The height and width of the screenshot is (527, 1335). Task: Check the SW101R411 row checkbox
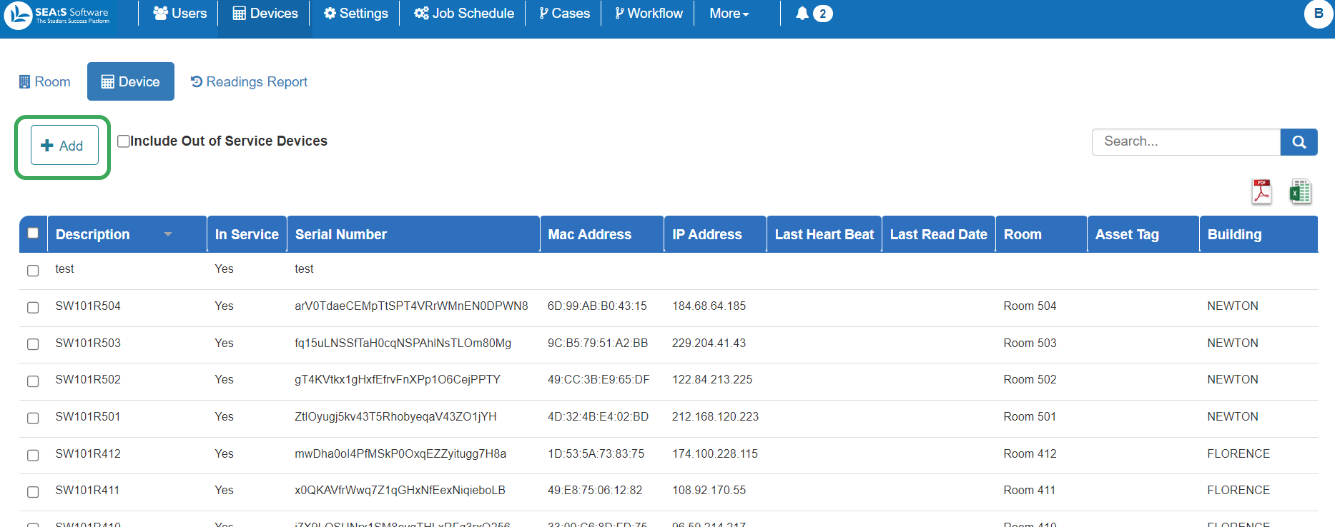pyautogui.click(x=33, y=492)
